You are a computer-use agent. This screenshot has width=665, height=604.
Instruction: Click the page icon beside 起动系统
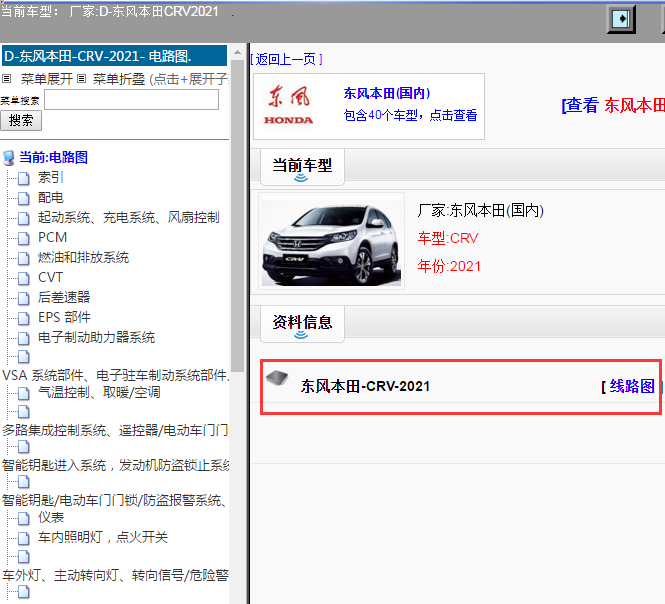[x=24, y=218]
